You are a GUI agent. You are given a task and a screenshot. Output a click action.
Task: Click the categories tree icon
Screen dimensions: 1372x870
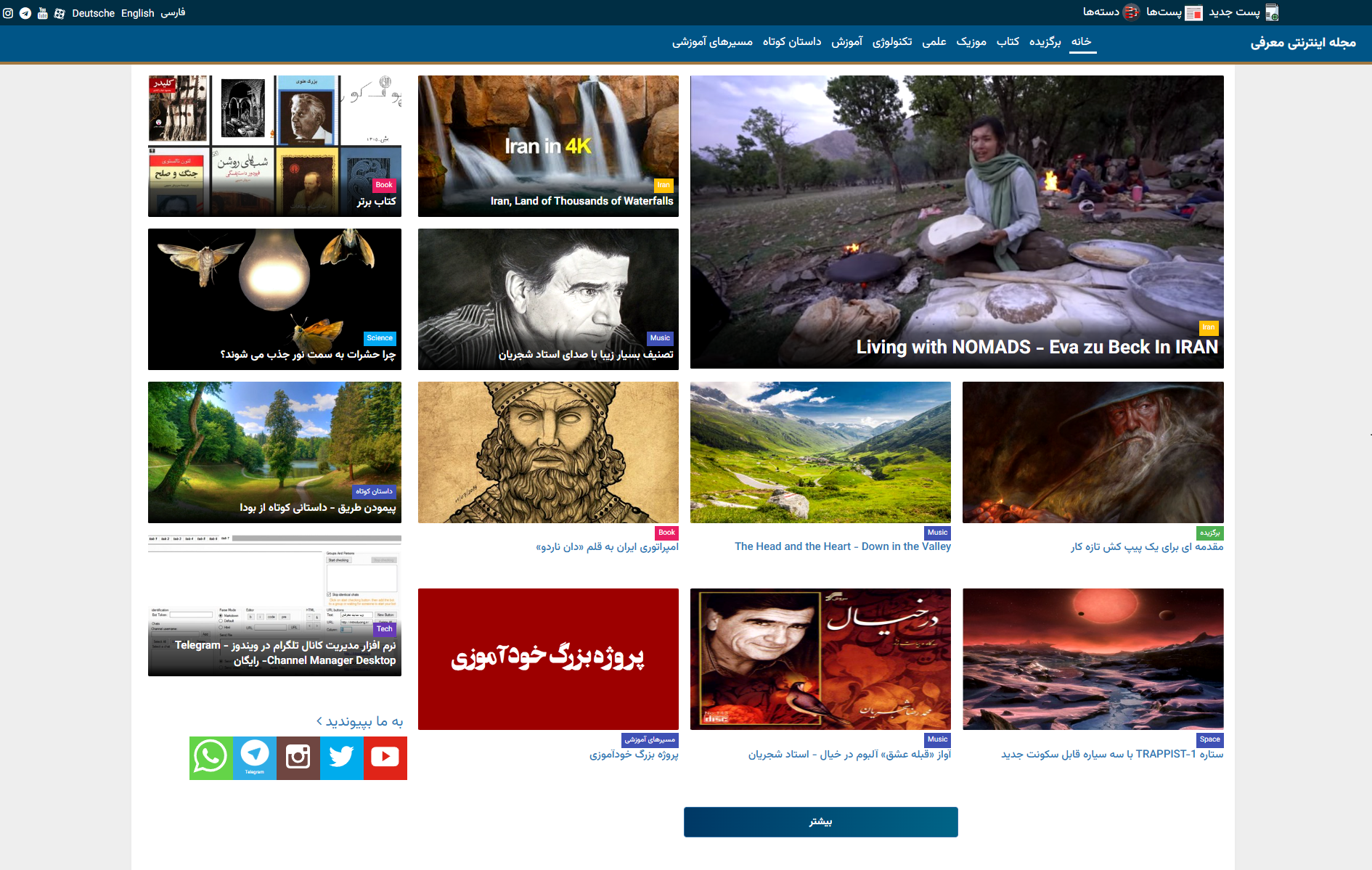click(1131, 12)
